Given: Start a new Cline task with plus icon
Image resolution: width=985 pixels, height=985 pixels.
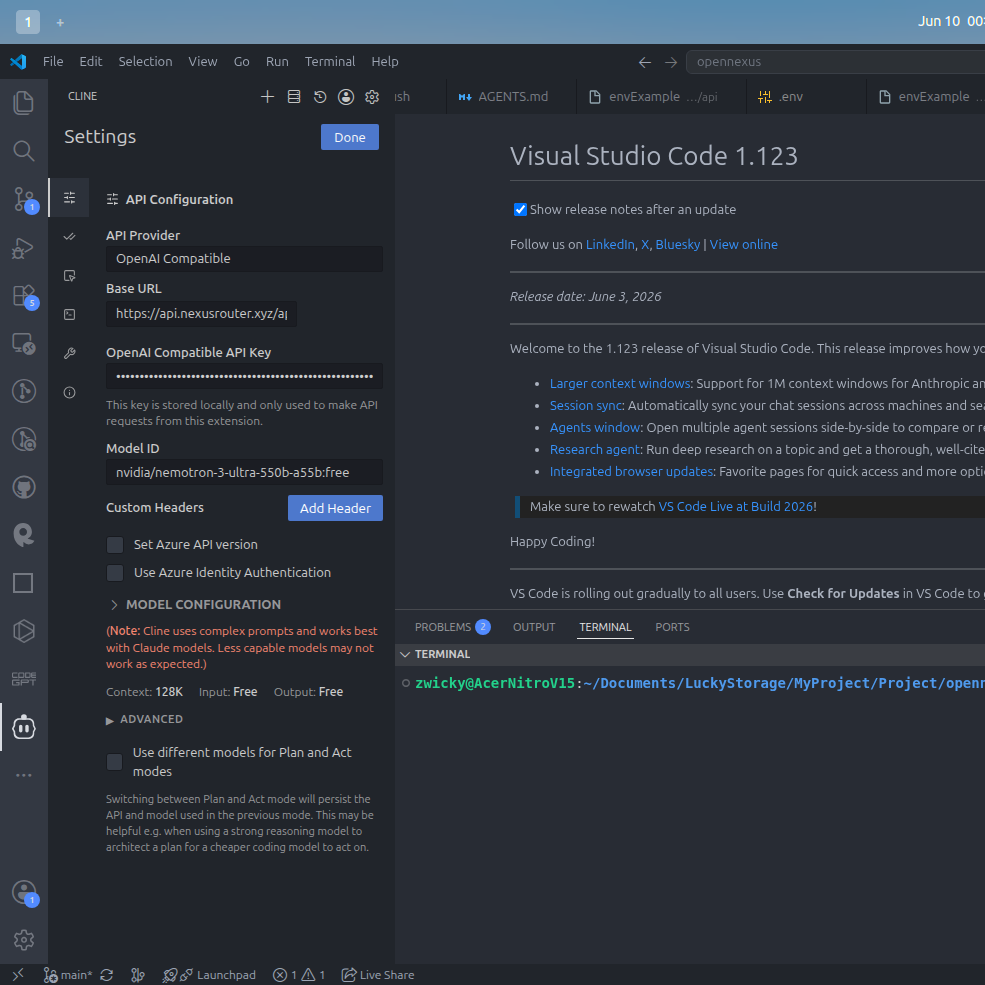Looking at the screenshot, I should coord(268,97).
